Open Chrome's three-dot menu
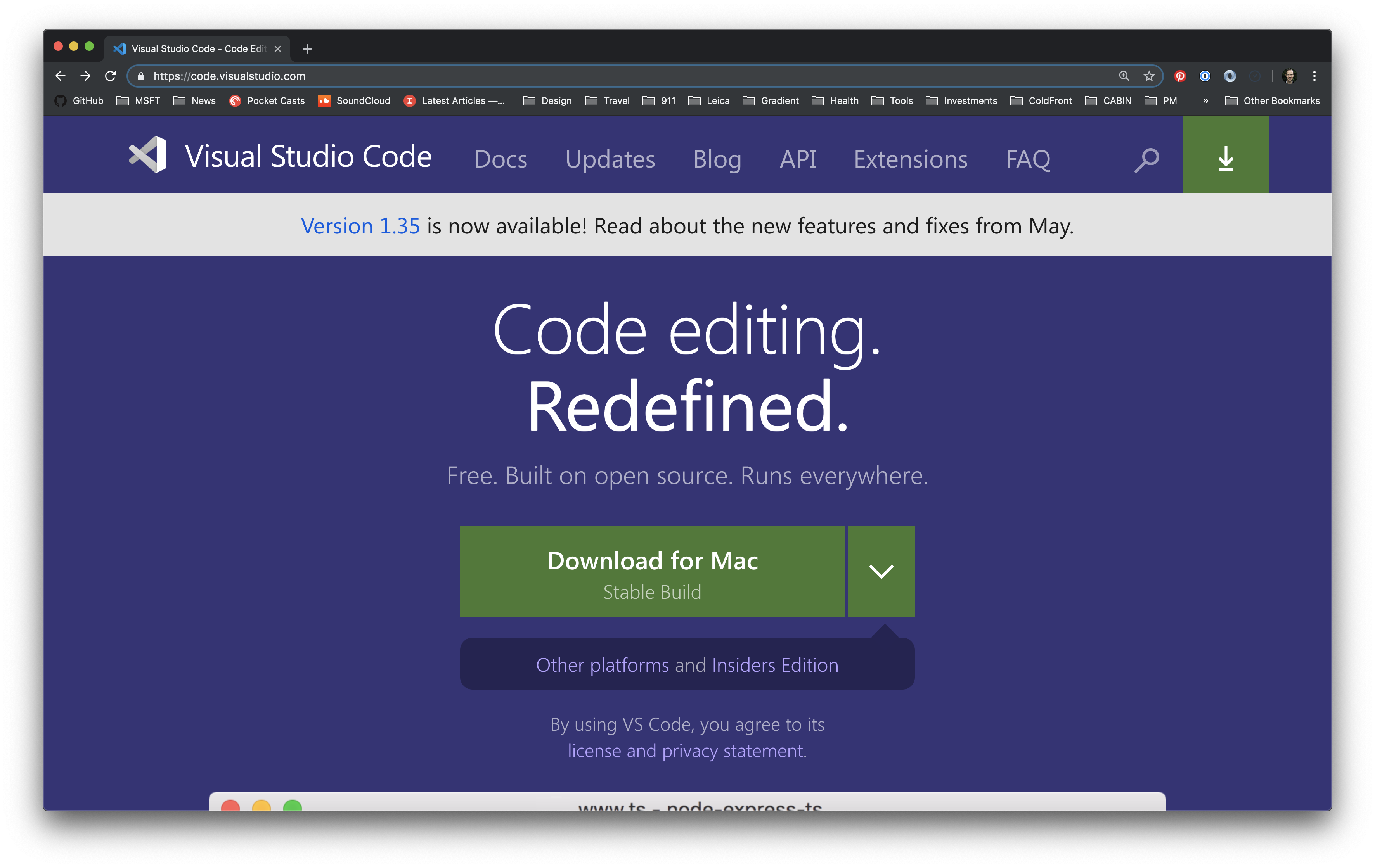The image size is (1375, 868). (x=1314, y=76)
